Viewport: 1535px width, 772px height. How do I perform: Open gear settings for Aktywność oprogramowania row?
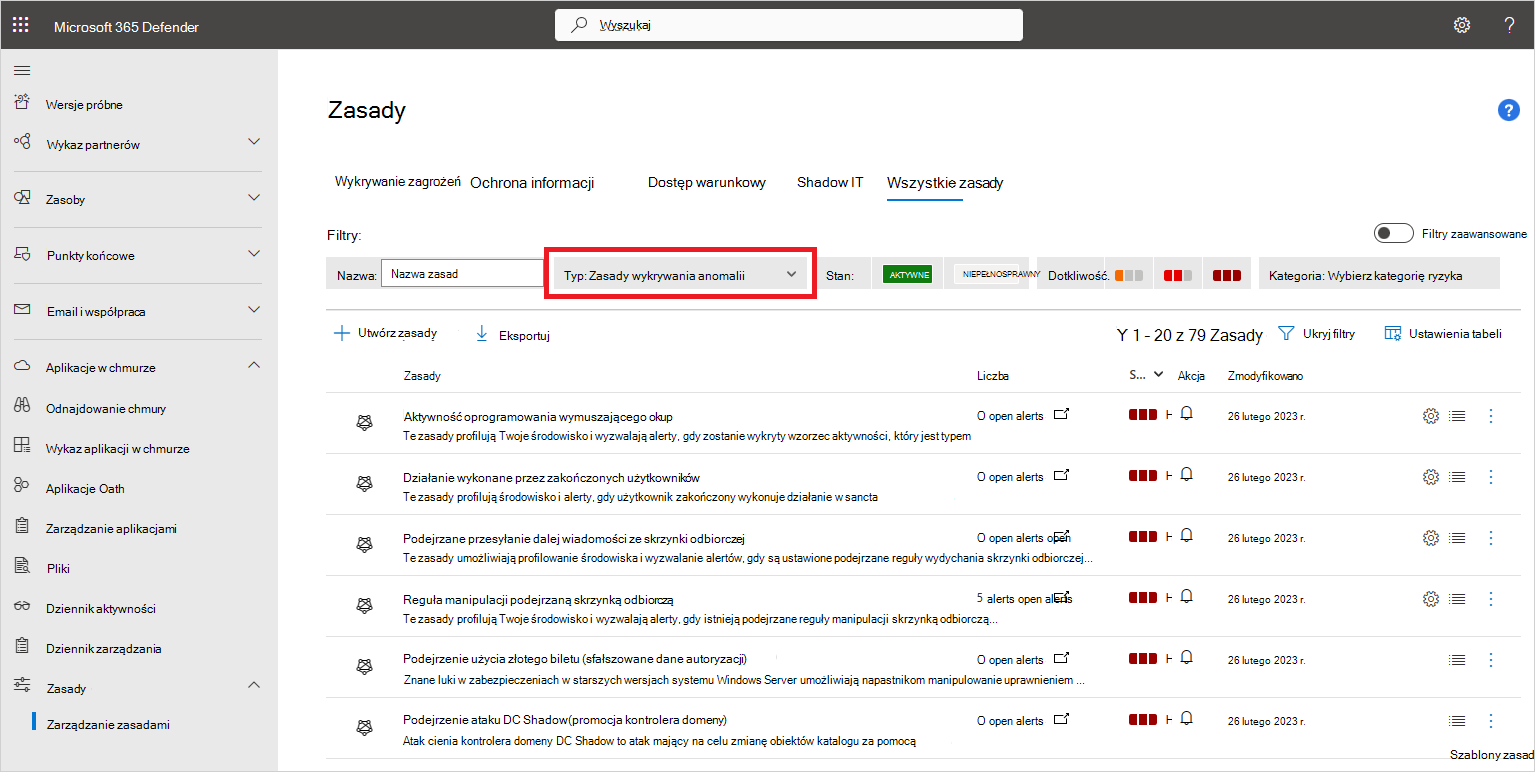click(1430, 416)
